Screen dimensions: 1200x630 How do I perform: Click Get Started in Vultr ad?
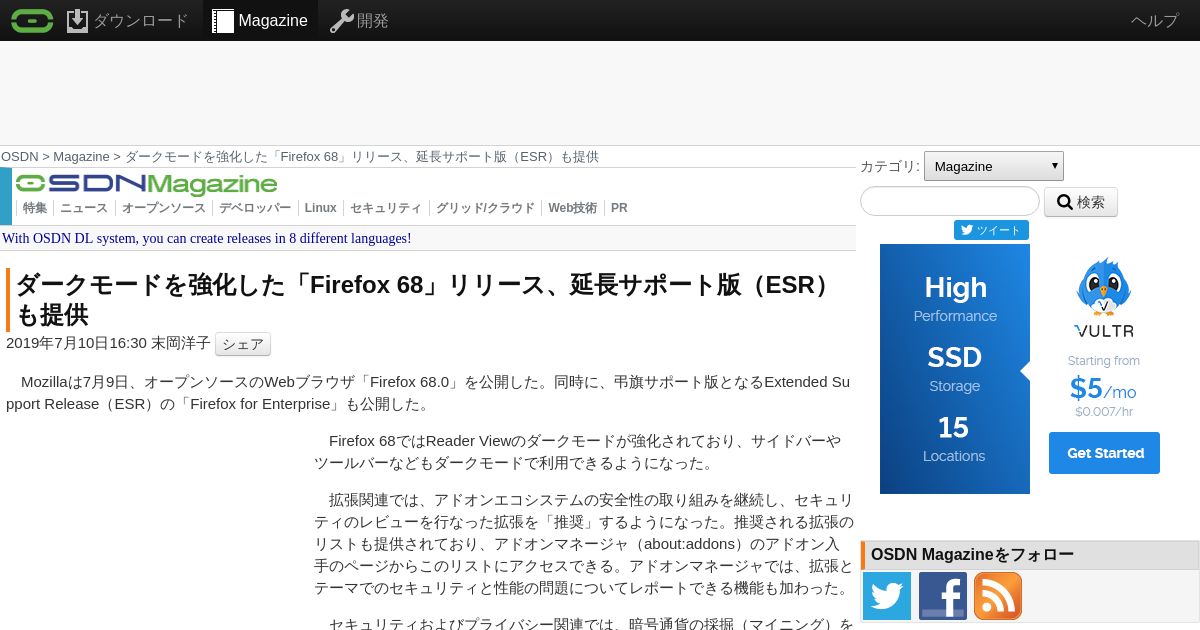pos(1104,453)
